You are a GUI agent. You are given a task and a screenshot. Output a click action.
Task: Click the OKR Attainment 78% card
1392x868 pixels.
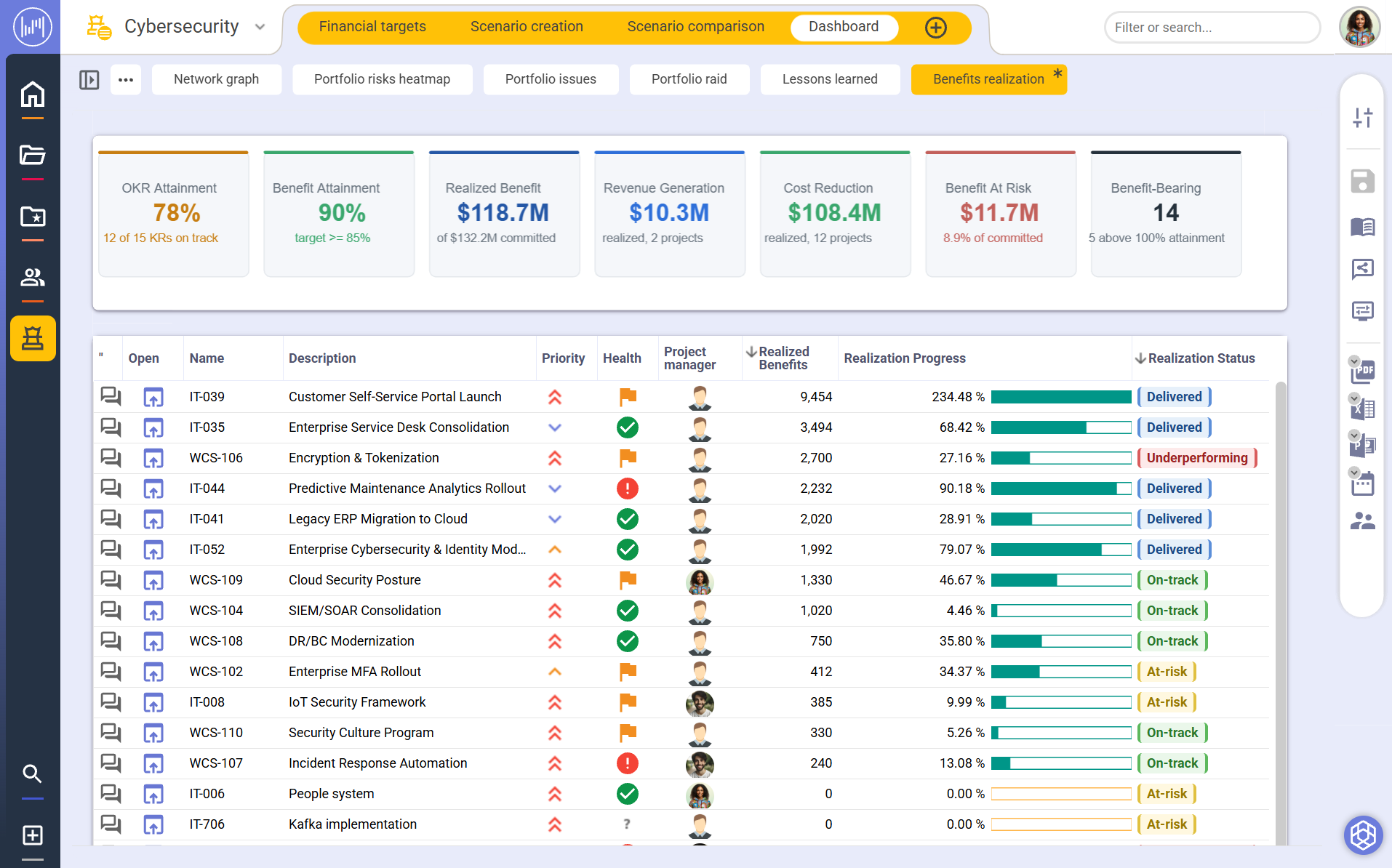pyautogui.click(x=173, y=214)
